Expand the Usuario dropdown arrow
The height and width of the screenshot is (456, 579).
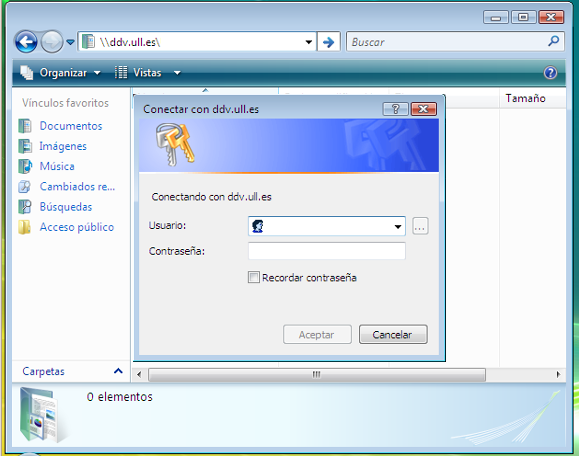(x=398, y=226)
